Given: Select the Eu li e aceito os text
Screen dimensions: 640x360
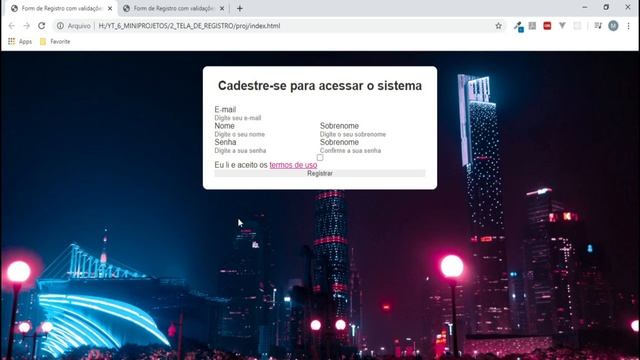Looking at the screenshot, I should click(241, 165).
